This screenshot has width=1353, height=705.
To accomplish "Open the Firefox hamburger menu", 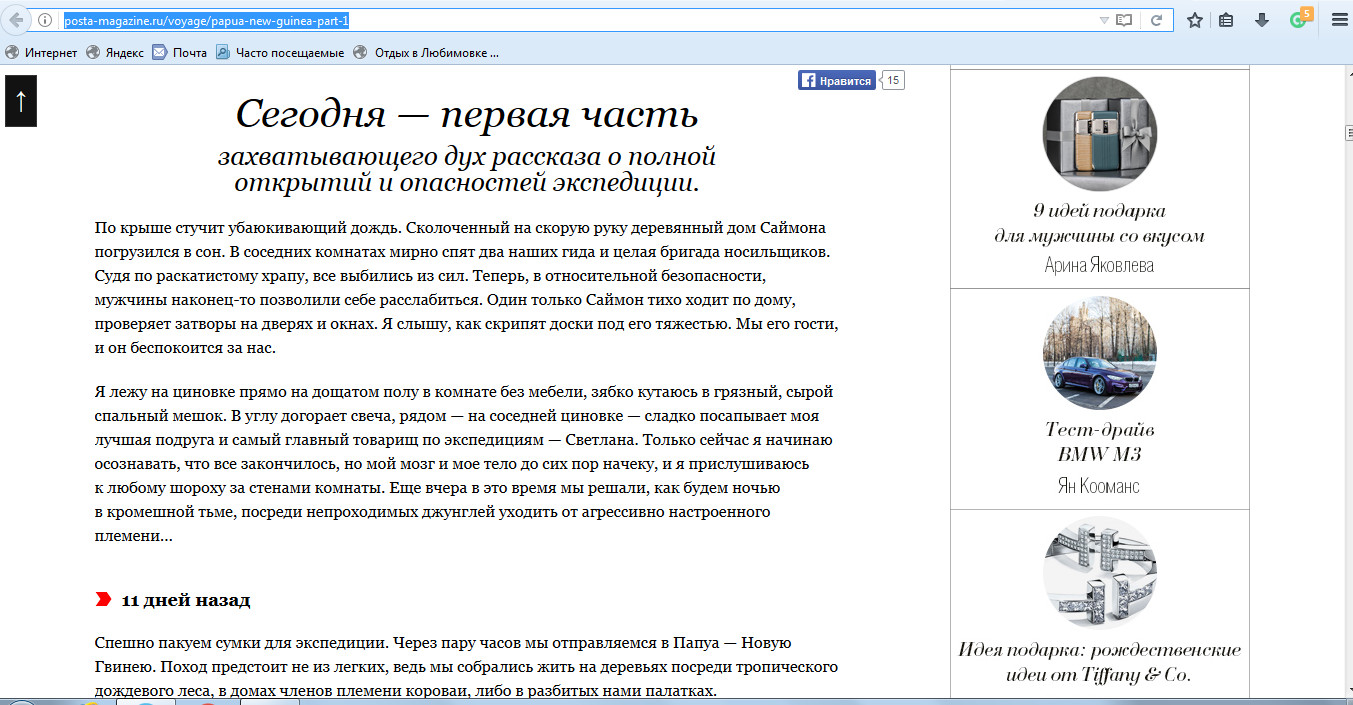I will pyautogui.click(x=1338, y=20).
